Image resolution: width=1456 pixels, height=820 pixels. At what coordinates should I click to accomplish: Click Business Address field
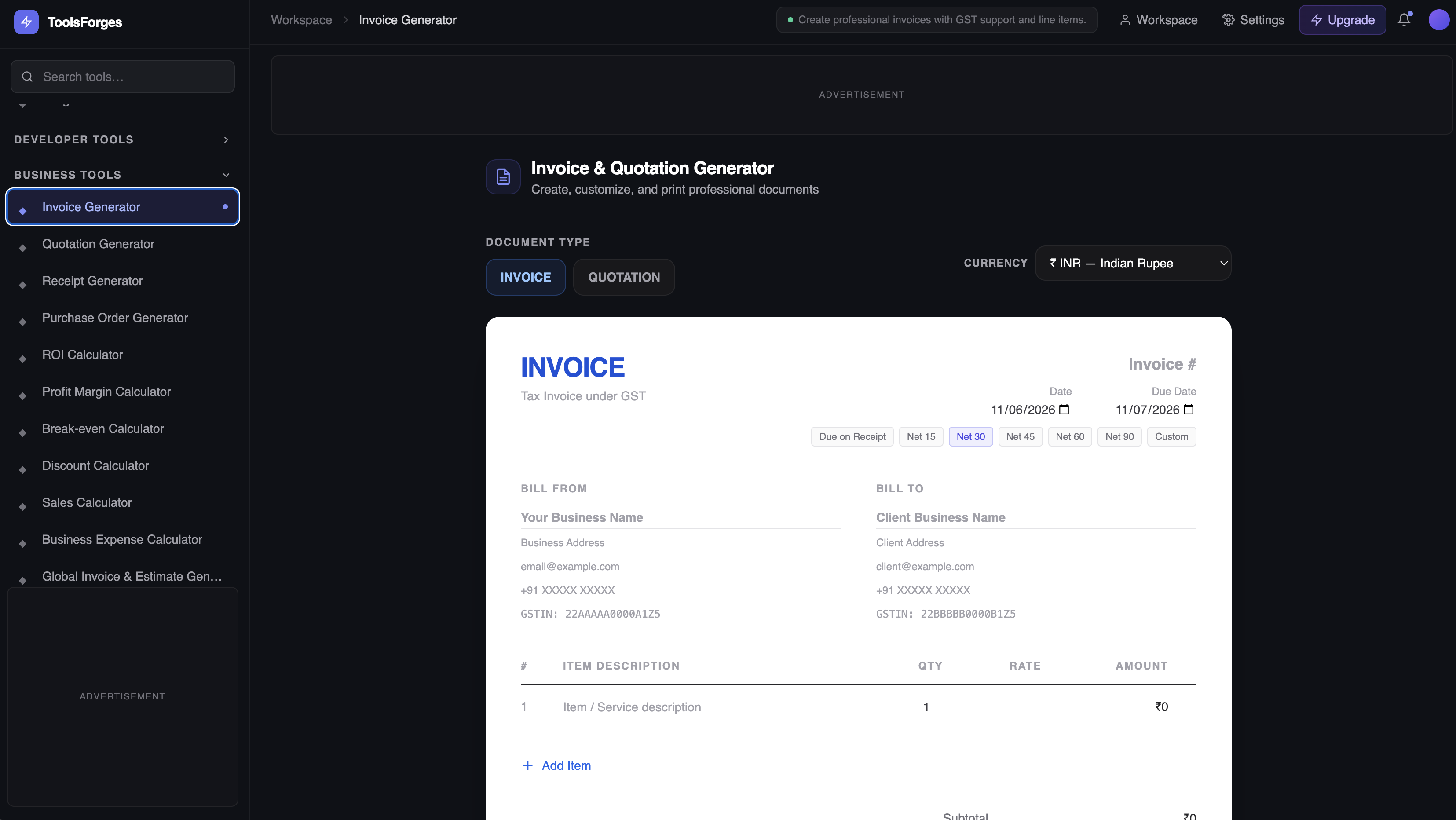click(680, 542)
